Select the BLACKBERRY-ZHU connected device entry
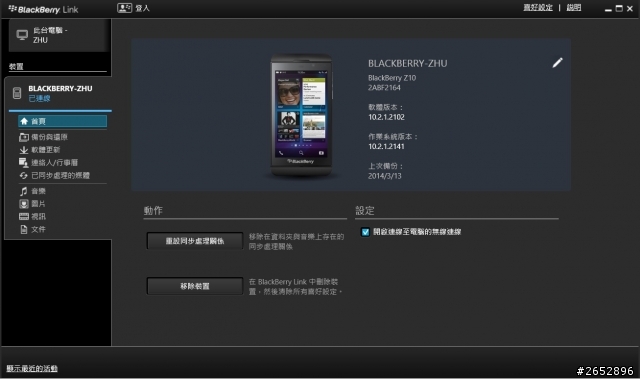The height and width of the screenshot is (379, 640). (59, 93)
